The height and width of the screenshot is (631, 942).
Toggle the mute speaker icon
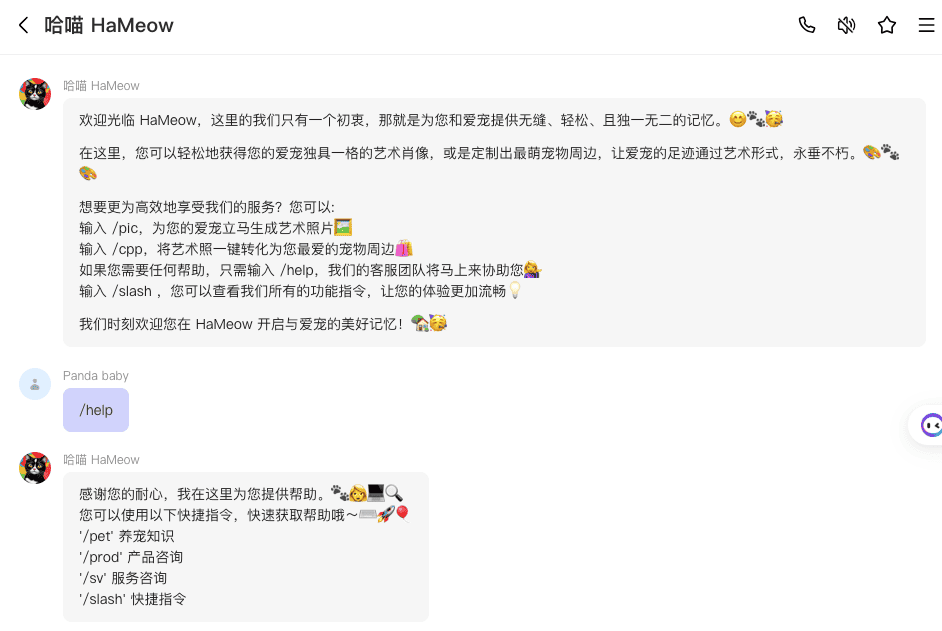pos(846,25)
